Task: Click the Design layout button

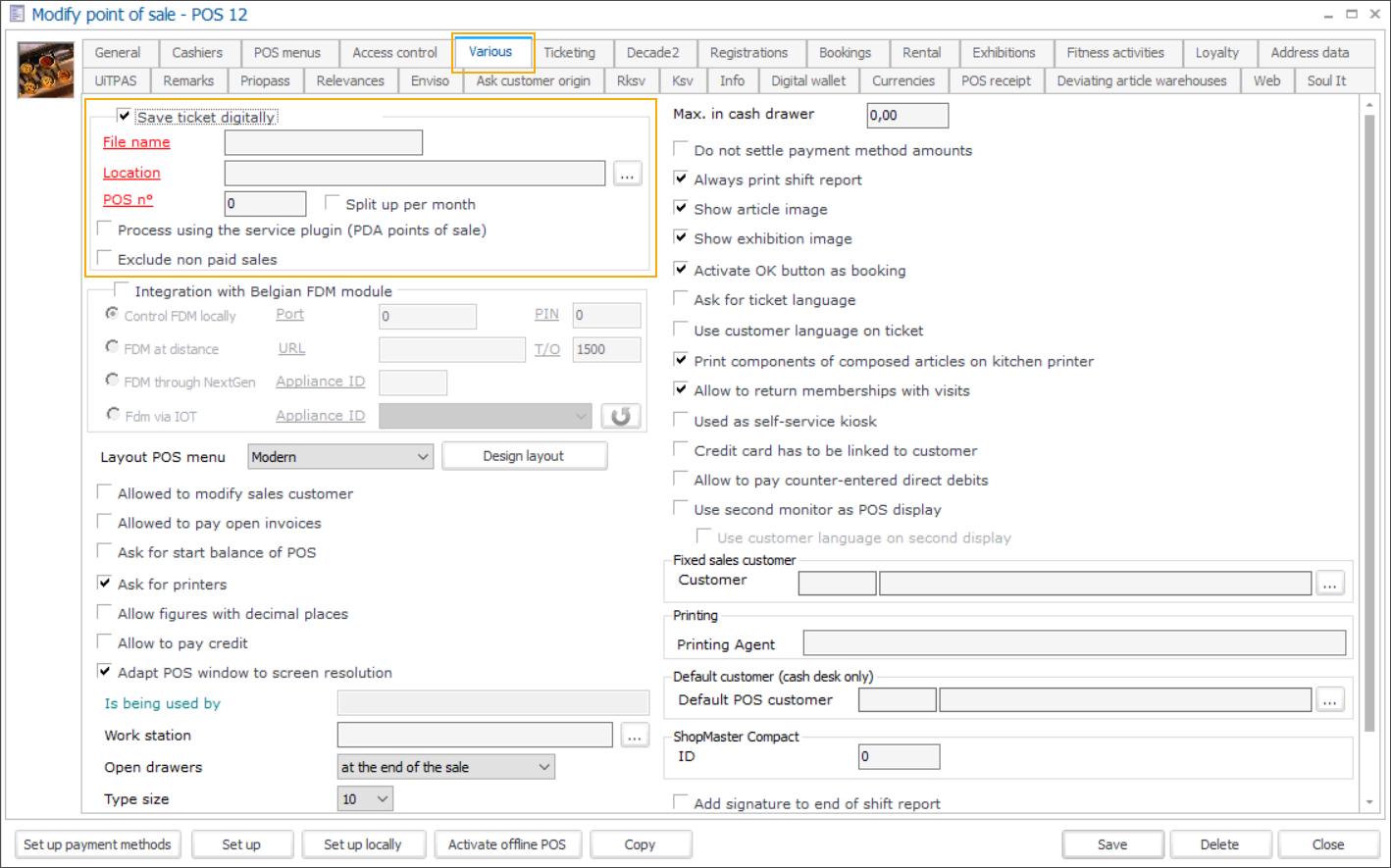Action: coord(524,456)
